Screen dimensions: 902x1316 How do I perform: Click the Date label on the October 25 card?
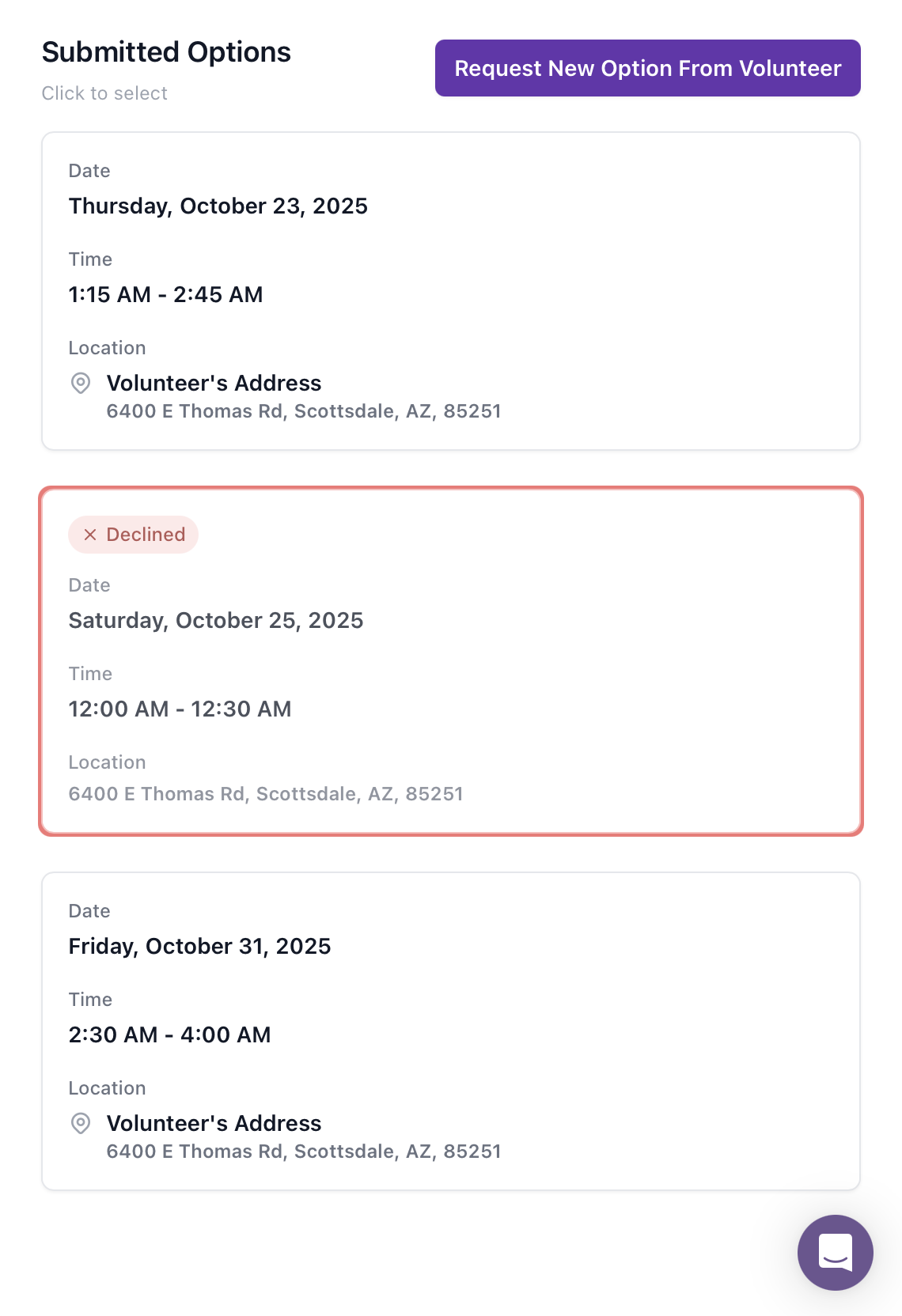[89, 584]
